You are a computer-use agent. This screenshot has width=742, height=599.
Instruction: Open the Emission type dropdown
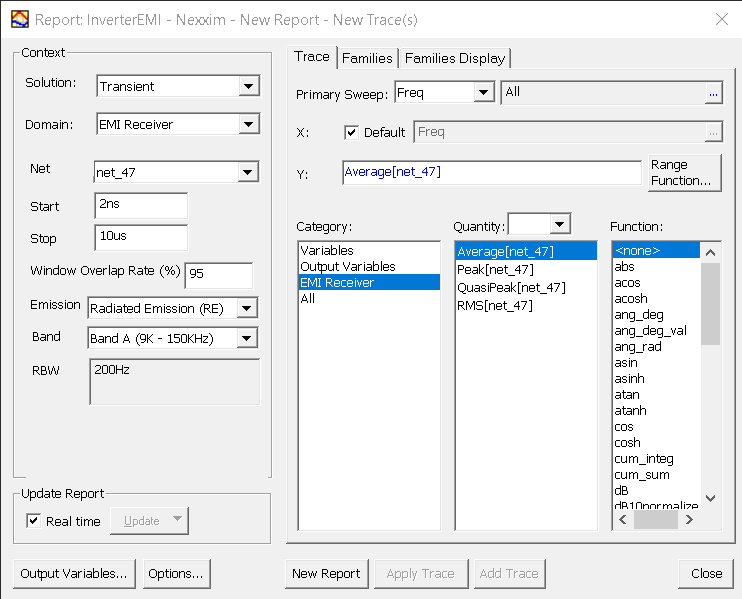click(x=247, y=308)
